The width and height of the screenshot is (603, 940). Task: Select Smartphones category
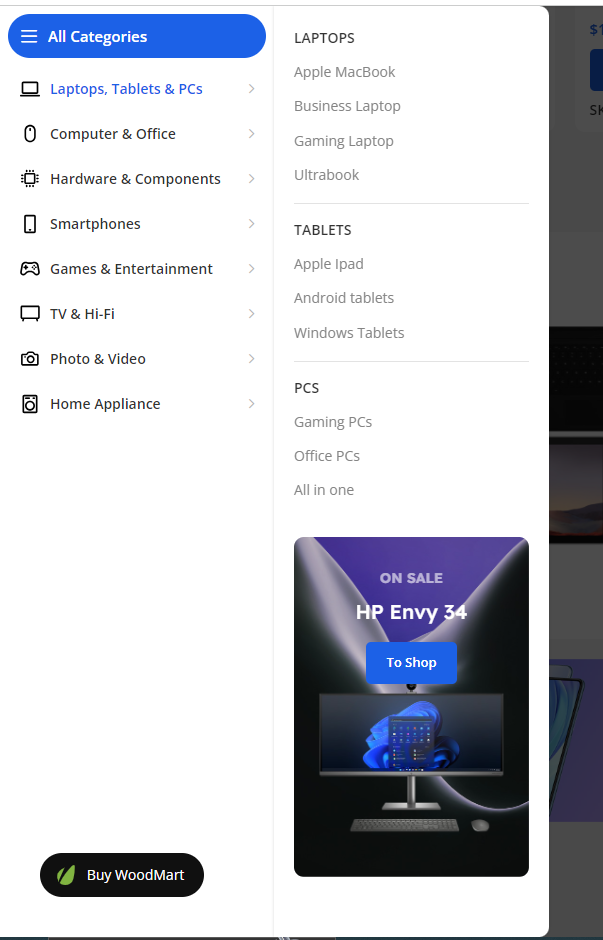pos(137,224)
